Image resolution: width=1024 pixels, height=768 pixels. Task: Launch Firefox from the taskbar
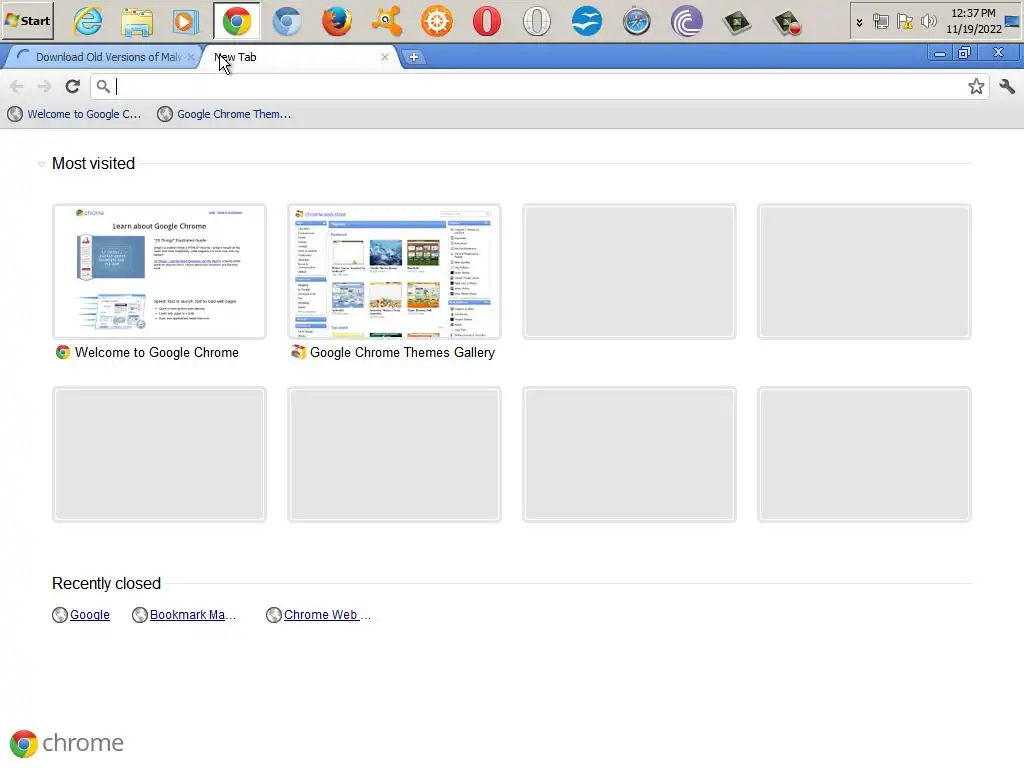[x=337, y=22]
